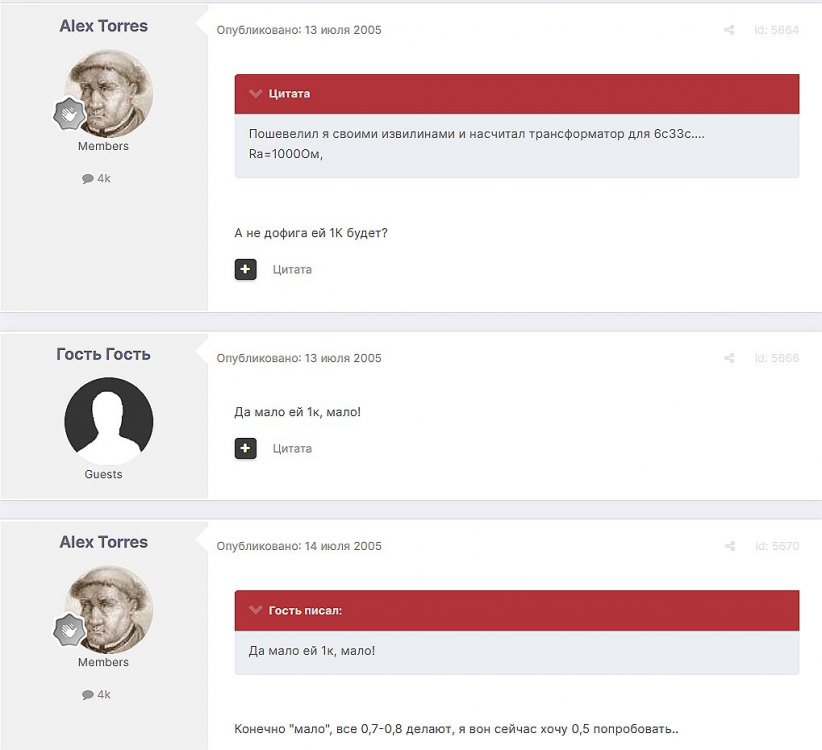This screenshot has height=750, width=822.
Task: Click share icon beside post id 5670
Action: point(729,546)
